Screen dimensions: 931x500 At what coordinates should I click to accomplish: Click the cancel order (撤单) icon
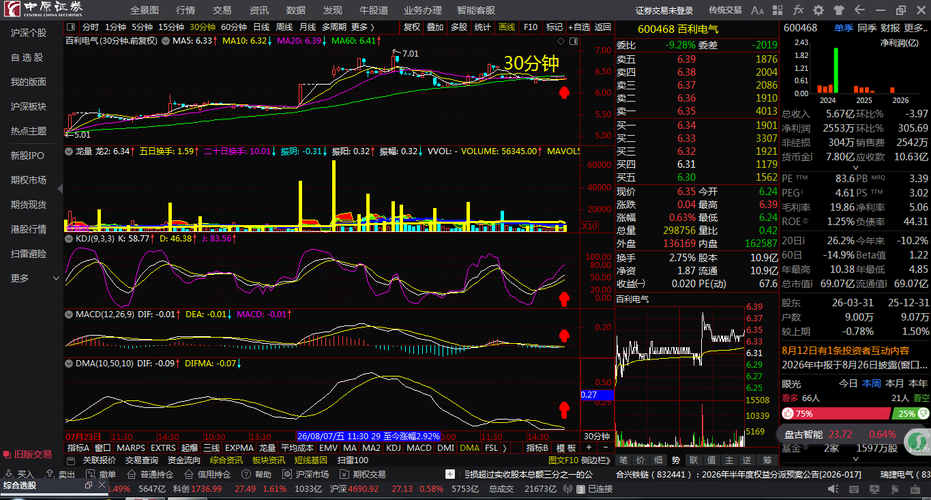90,474
